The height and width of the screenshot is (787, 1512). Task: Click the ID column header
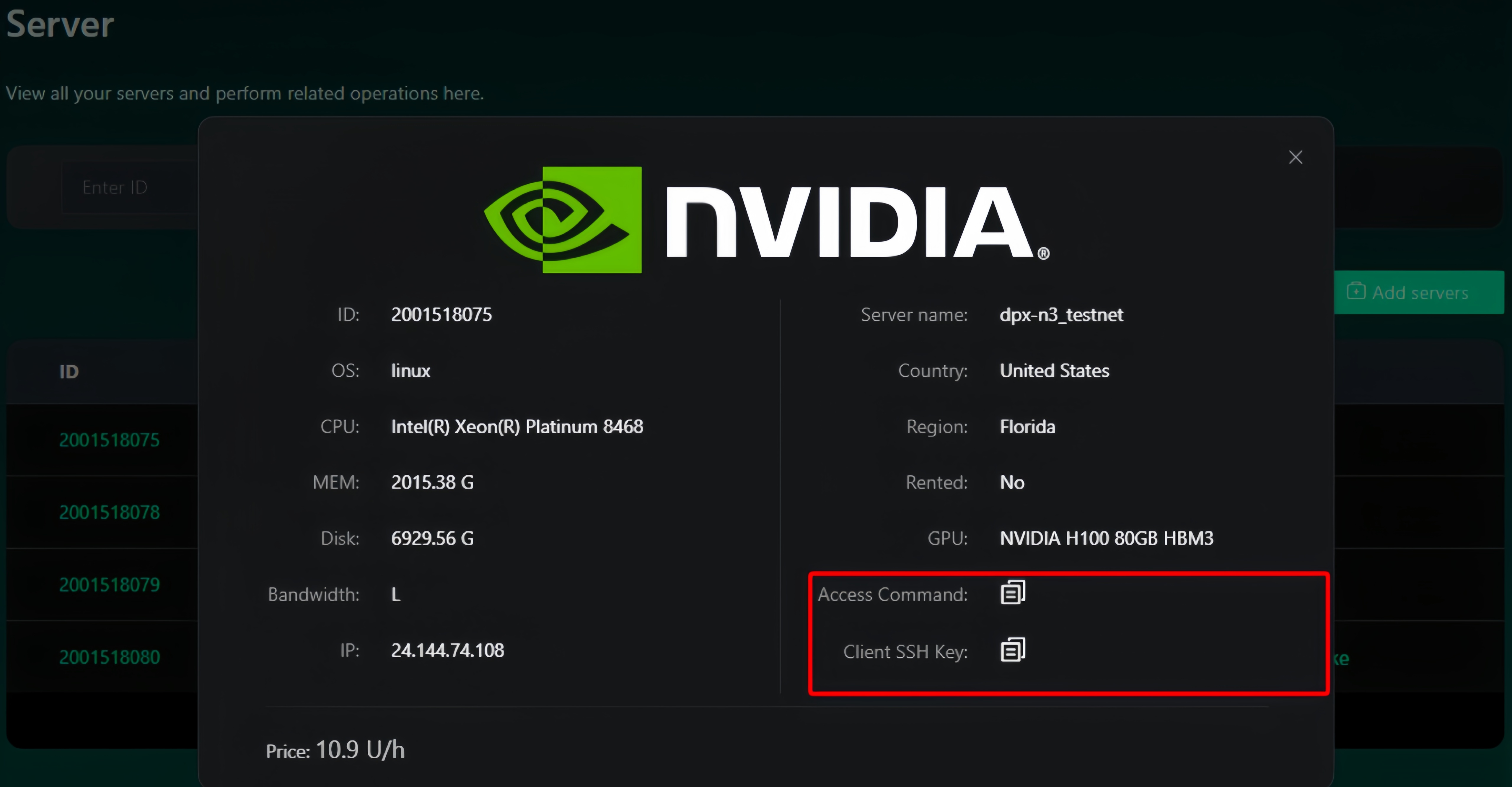pyautogui.click(x=69, y=372)
